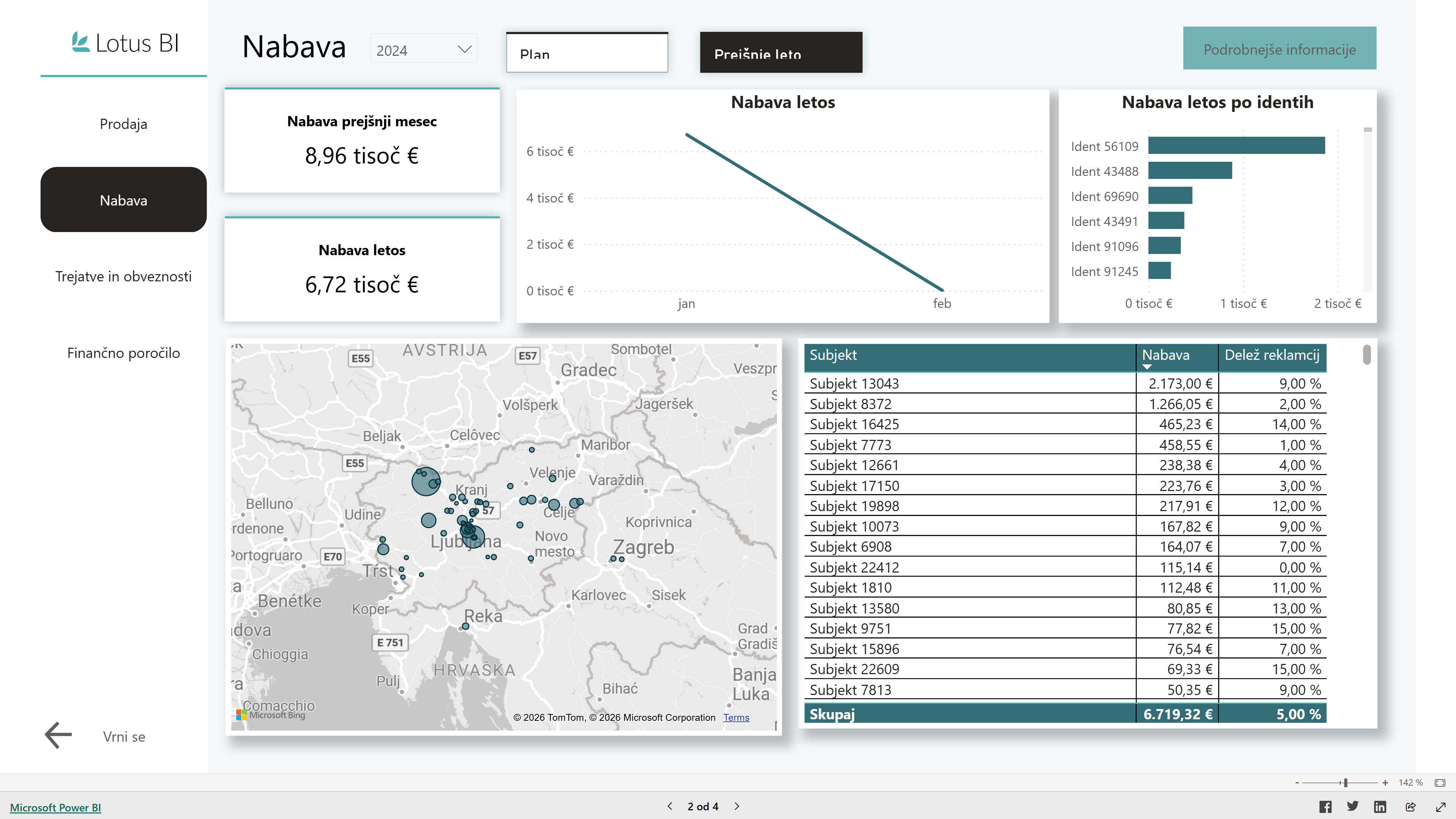Click the jan label on line chart
This screenshot has width=1456, height=819.
pyautogui.click(x=686, y=303)
